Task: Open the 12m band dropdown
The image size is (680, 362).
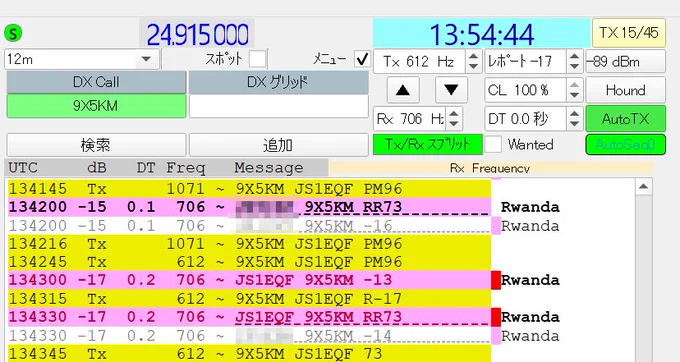Action: (146, 59)
